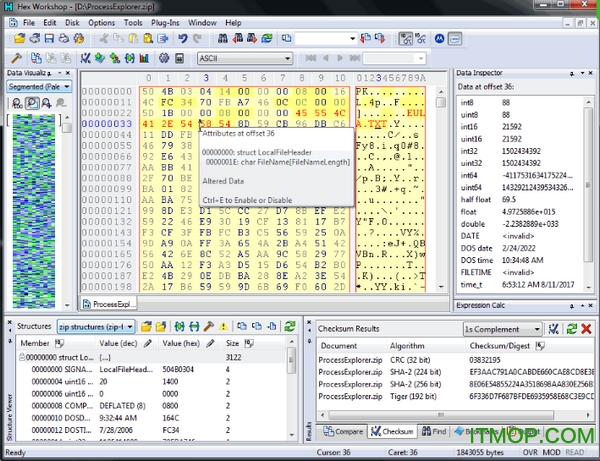Click the Compare files icon in second toolbar
Viewport: 600px width, 461px height.
pos(36,58)
